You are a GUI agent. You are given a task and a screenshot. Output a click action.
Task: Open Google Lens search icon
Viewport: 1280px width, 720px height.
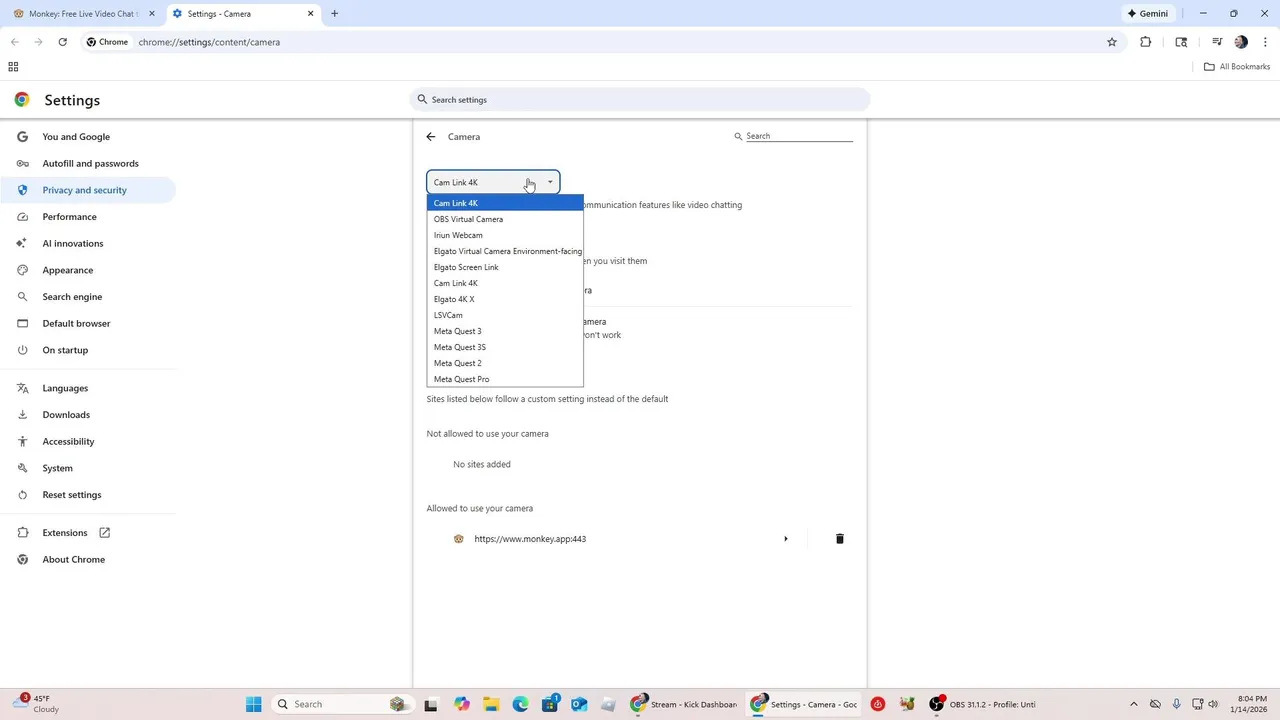(x=1181, y=42)
